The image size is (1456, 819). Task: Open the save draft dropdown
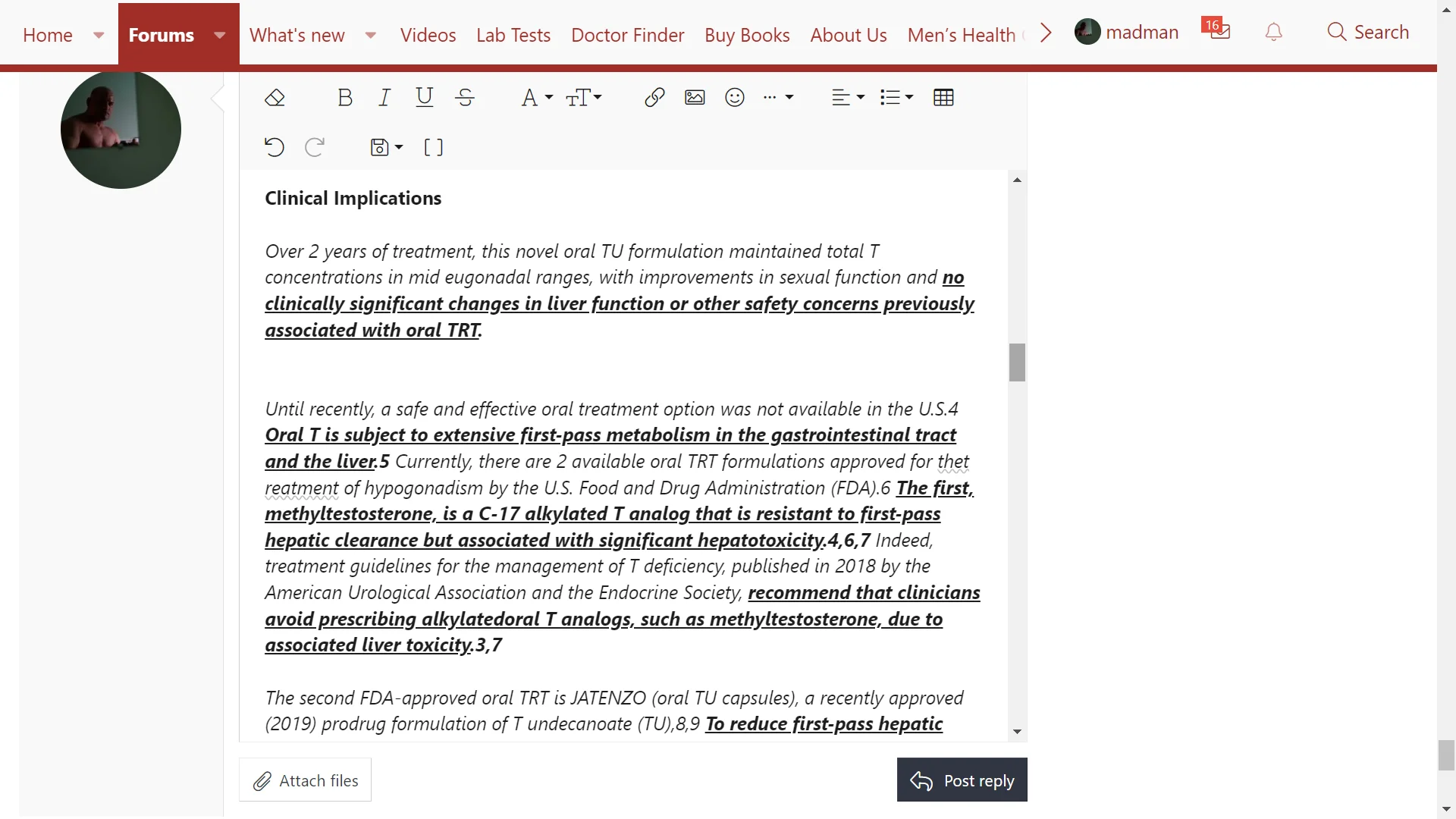(386, 147)
